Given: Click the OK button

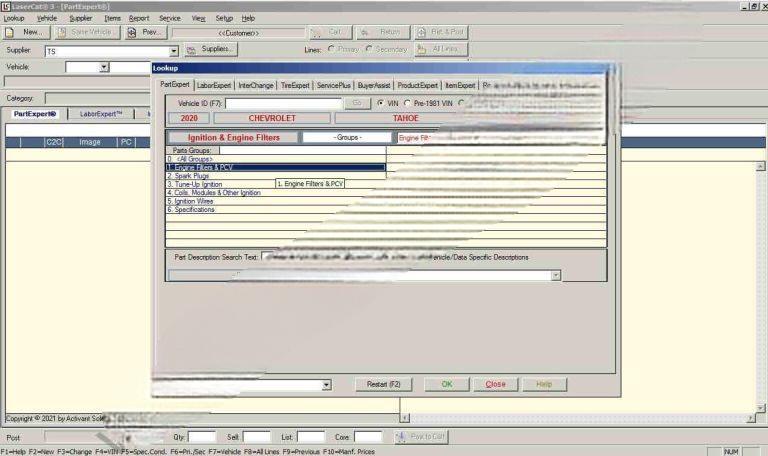Looking at the screenshot, I should pyautogui.click(x=447, y=384).
